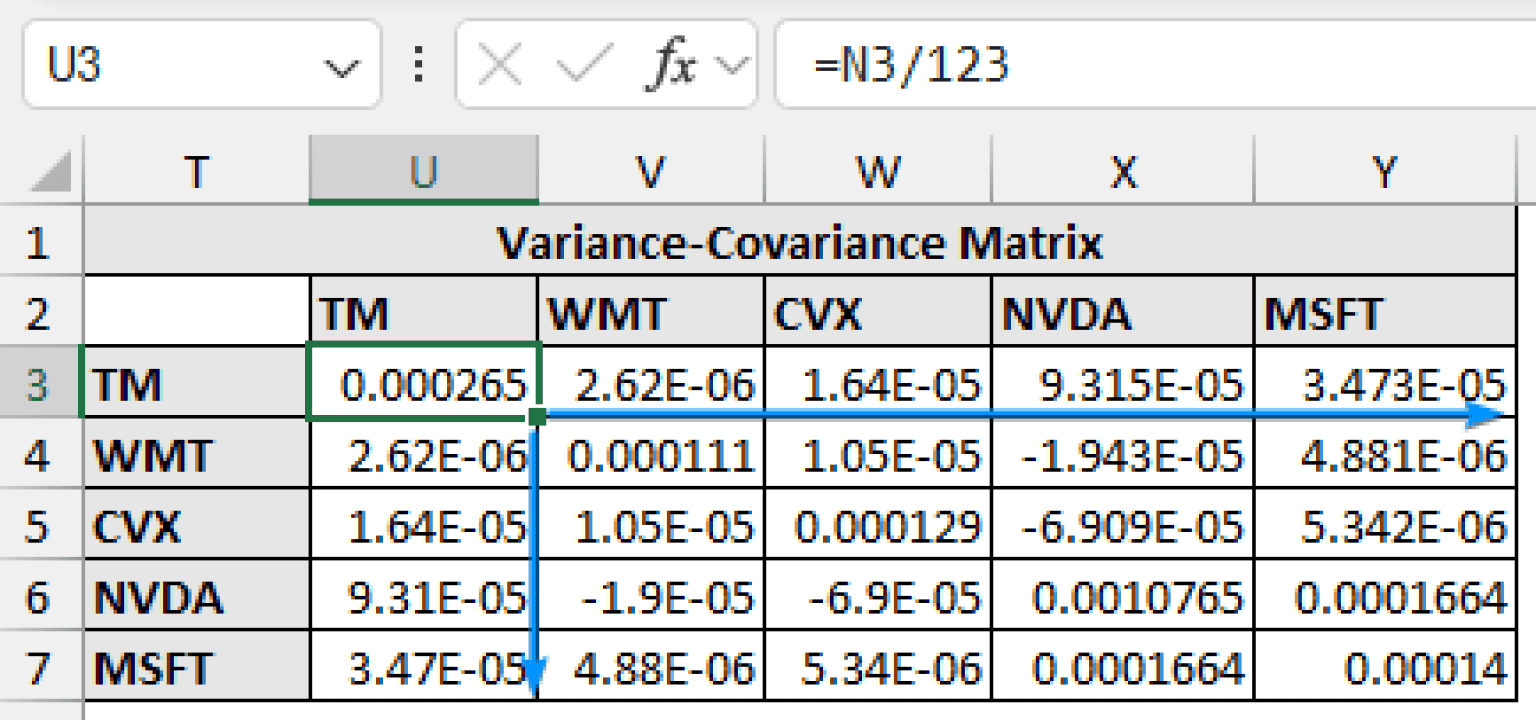Select row 5 header
This screenshot has width=1536, height=720.
click(40, 526)
